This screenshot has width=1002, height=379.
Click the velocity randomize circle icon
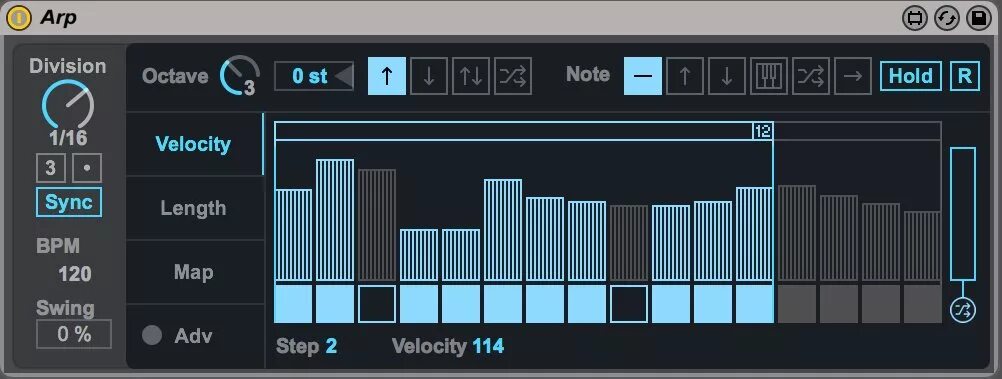(x=963, y=311)
